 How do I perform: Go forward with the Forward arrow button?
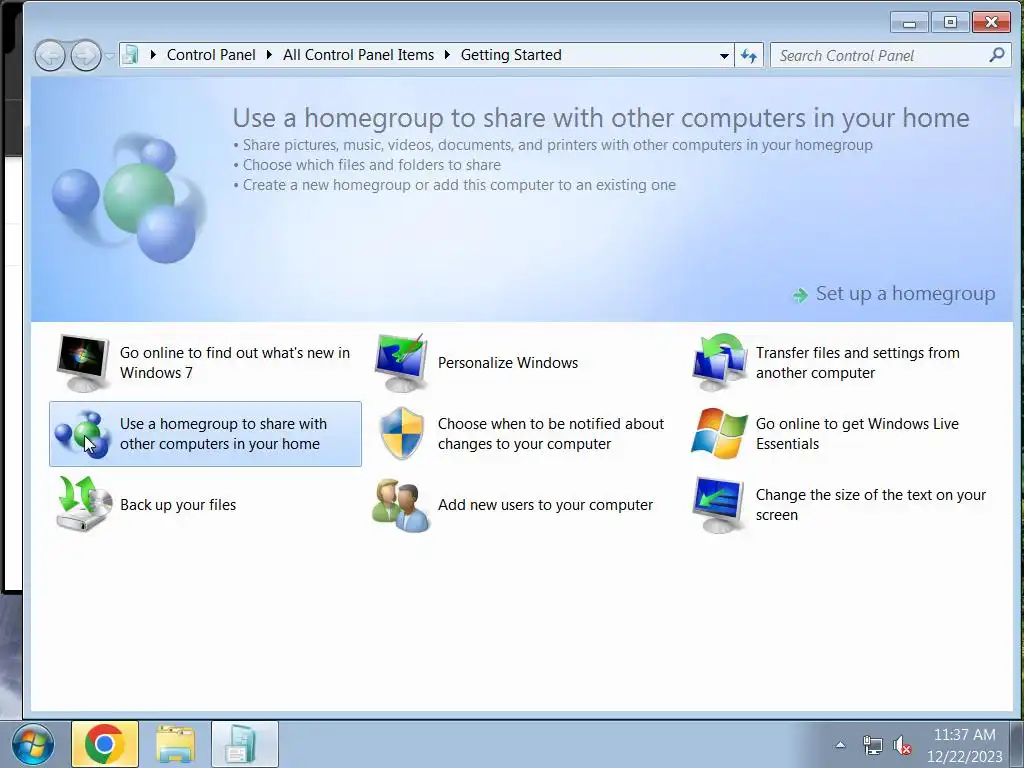86,56
